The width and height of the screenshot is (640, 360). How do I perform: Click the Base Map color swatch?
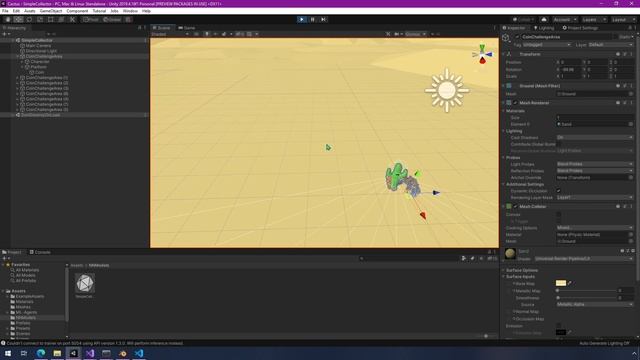pyautogui.click(x=561, y=283)
